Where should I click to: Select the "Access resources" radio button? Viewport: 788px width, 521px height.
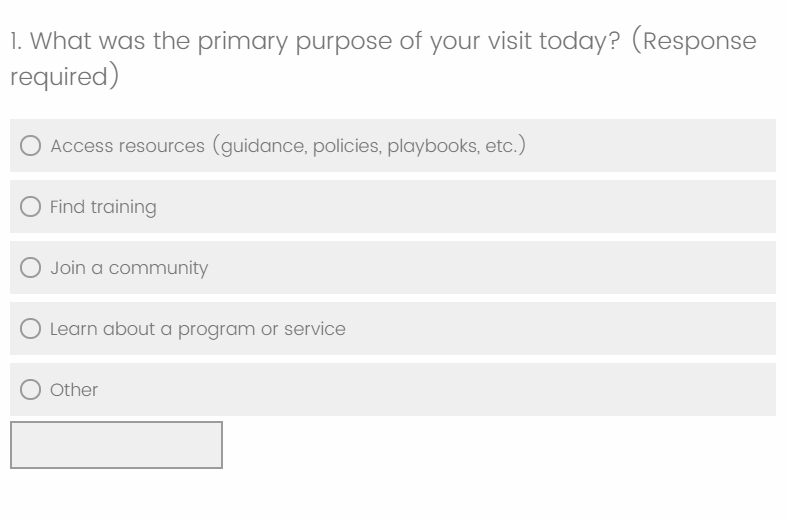pyautogui.click(x=31, y=146)
